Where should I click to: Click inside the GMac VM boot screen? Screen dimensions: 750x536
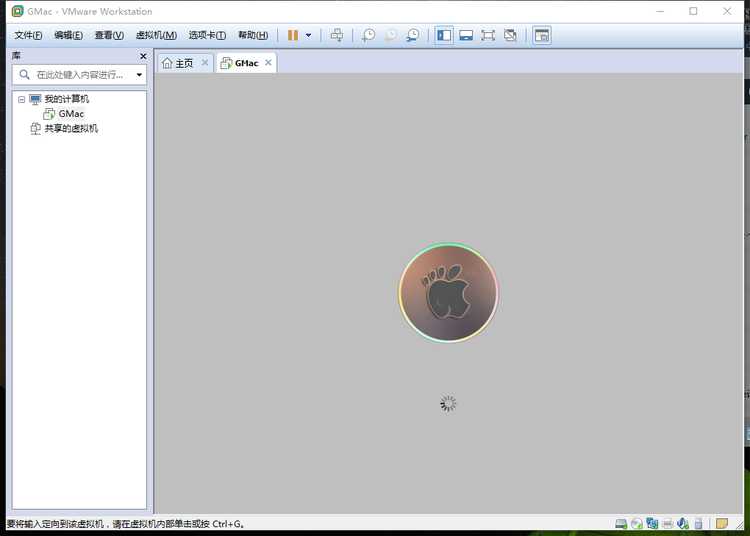[448, 294]
